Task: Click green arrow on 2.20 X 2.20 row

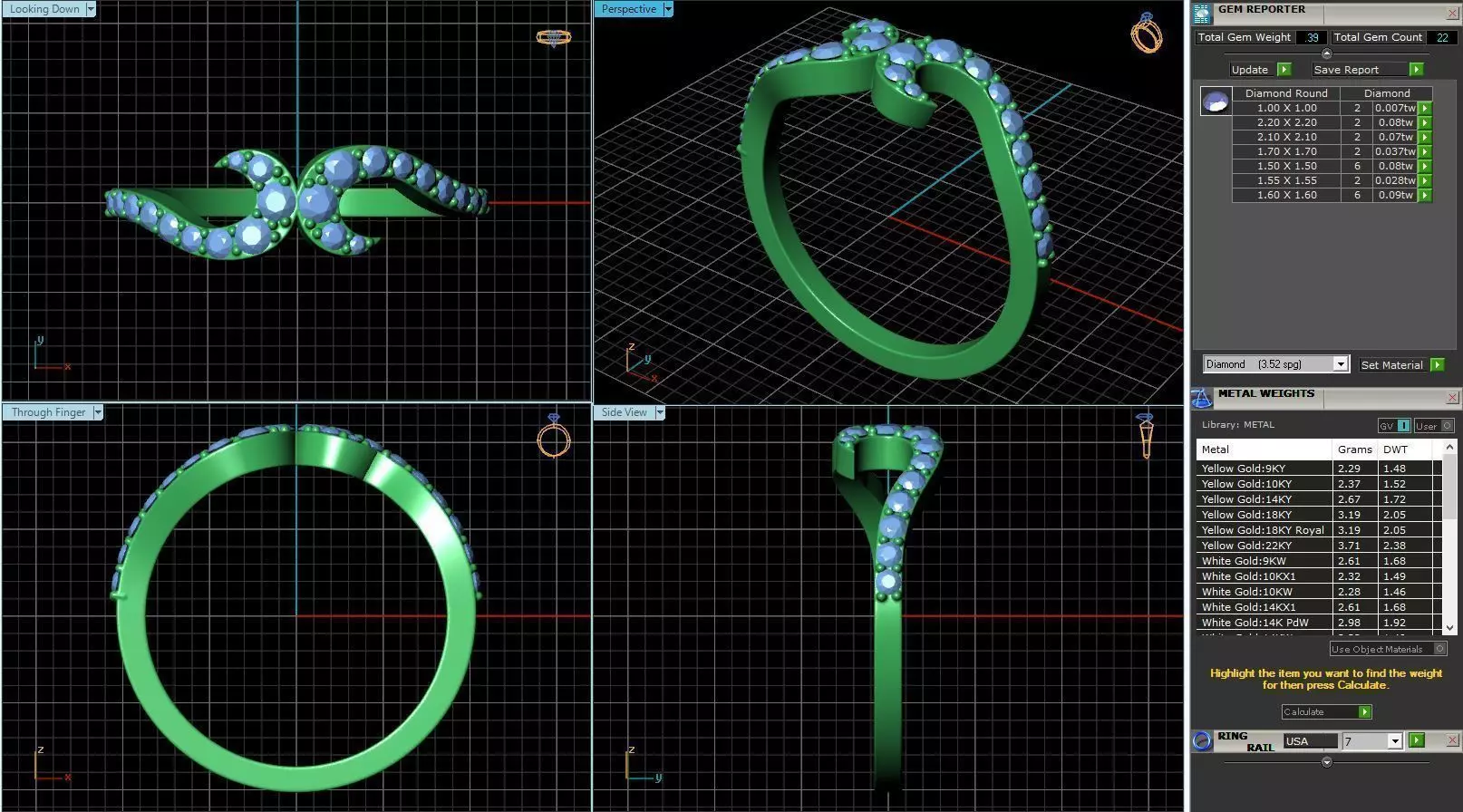Action: tap(1425, 122)
